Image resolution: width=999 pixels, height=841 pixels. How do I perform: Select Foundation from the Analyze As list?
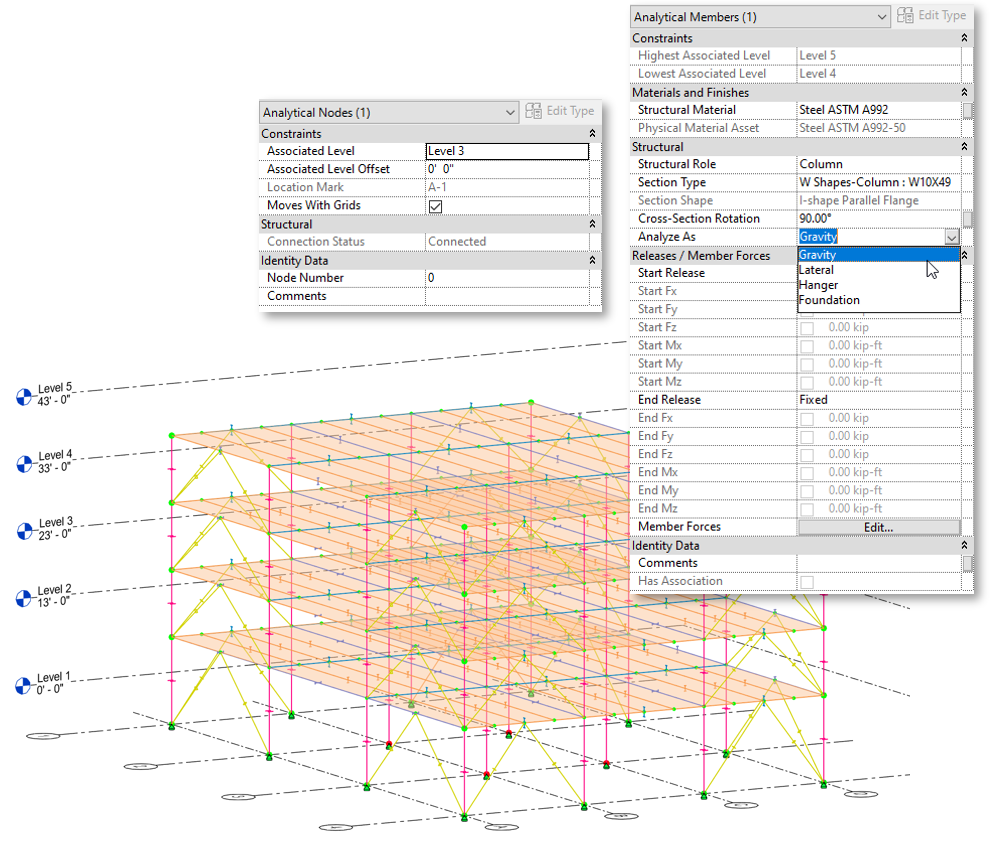click(x=879, y=300)
